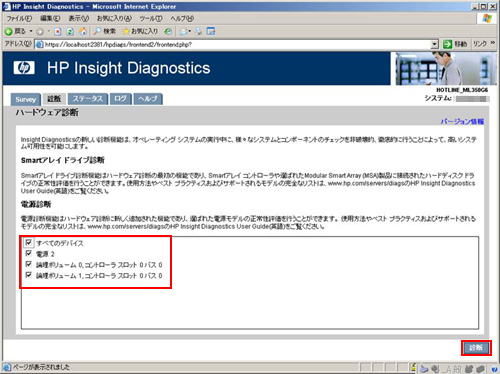
Task: Toggle the power supply 電源 2 checkbox
Action: (29, 253)
